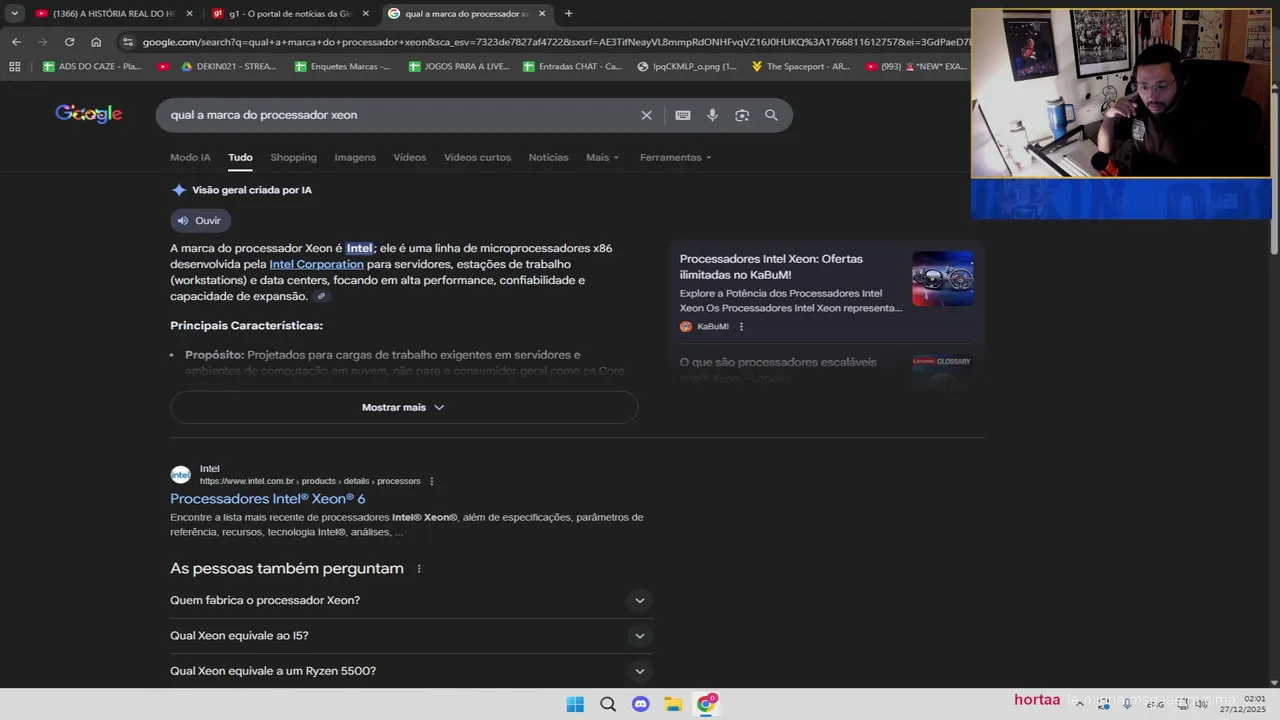This screenshot has height=720, width=1280.
Task: Clear the search query with the X
Action: point(646,115)
